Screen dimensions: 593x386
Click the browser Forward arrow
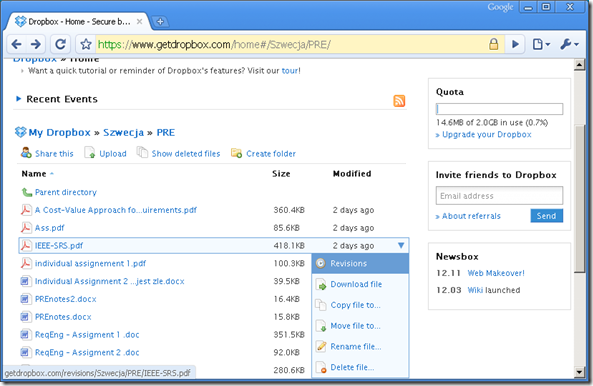point(36,45)
